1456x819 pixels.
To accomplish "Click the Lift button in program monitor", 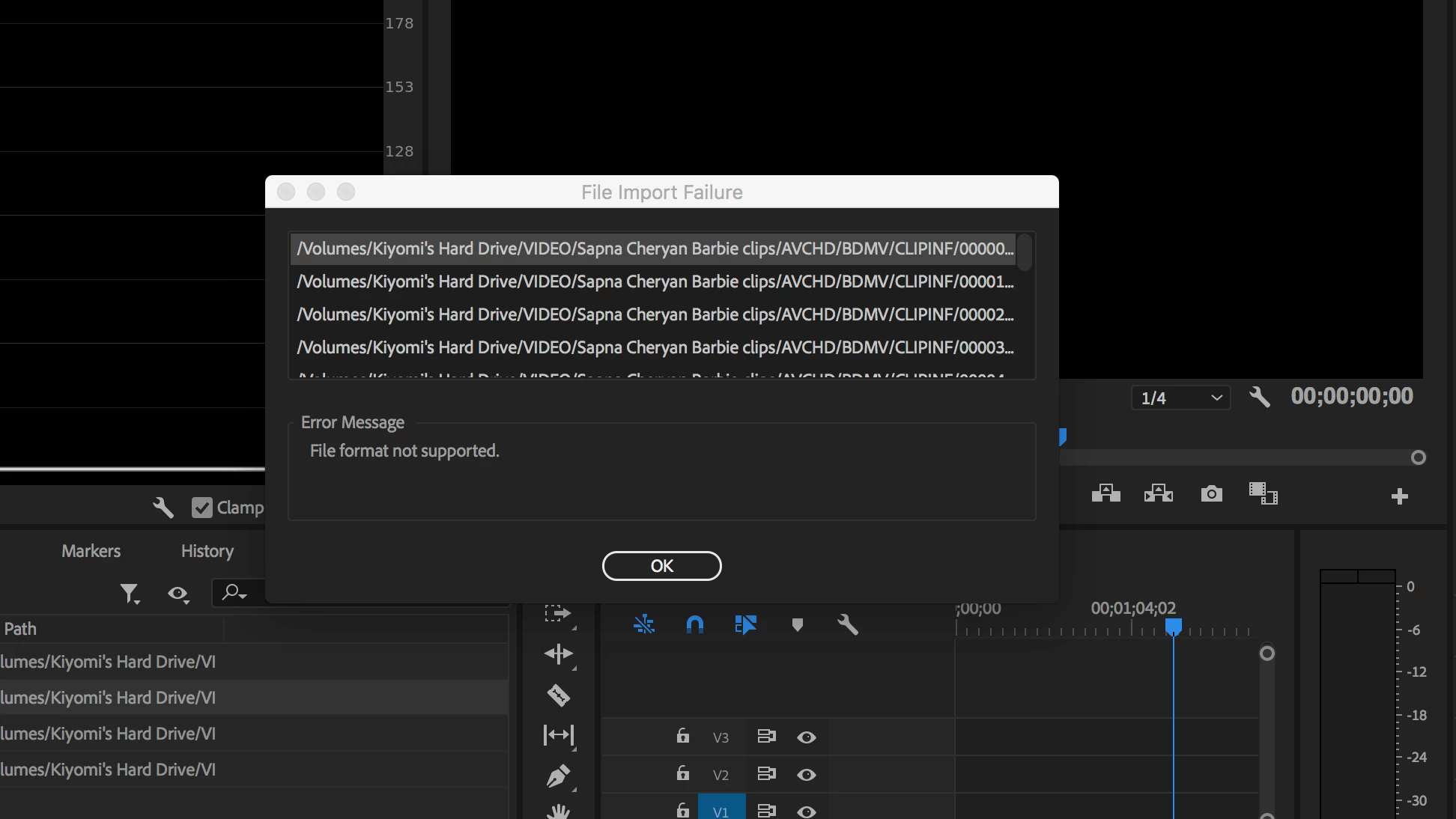I will point(1105,494).
